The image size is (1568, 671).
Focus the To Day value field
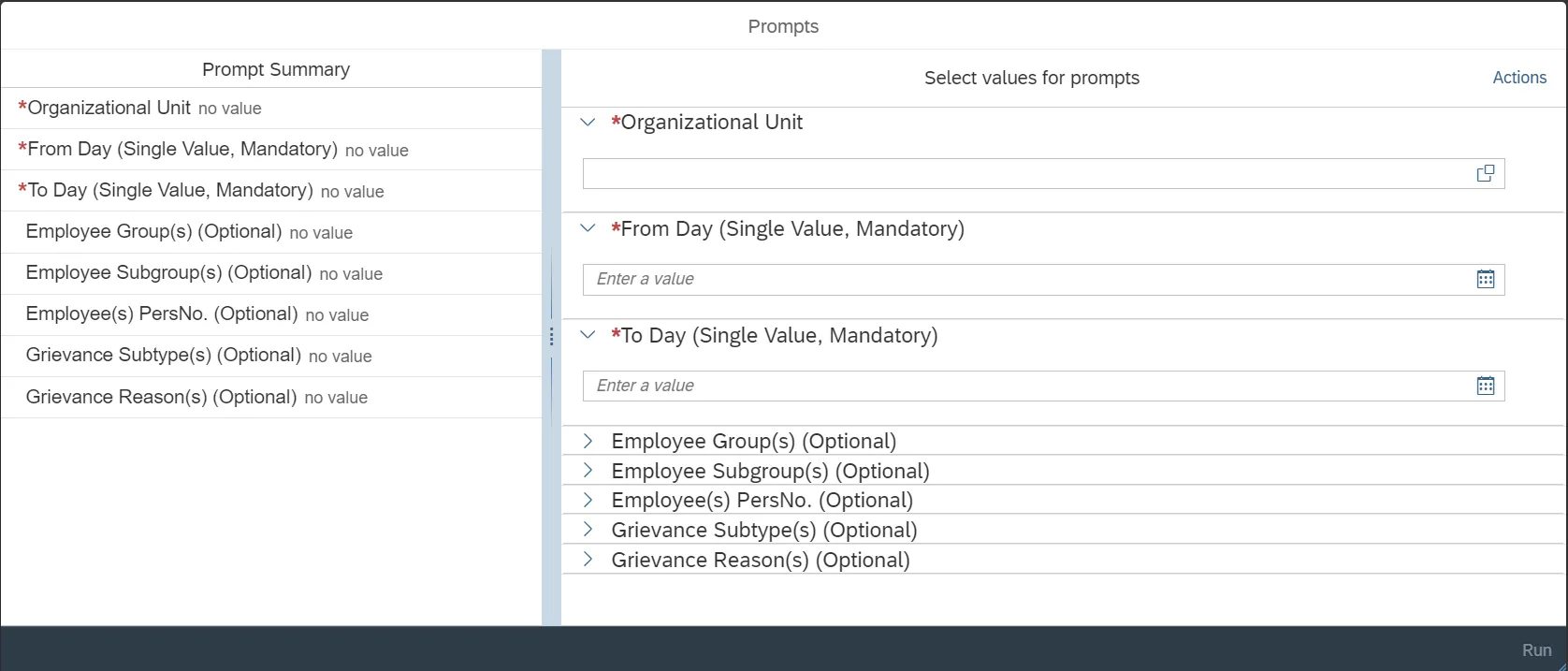[1024, 386]
